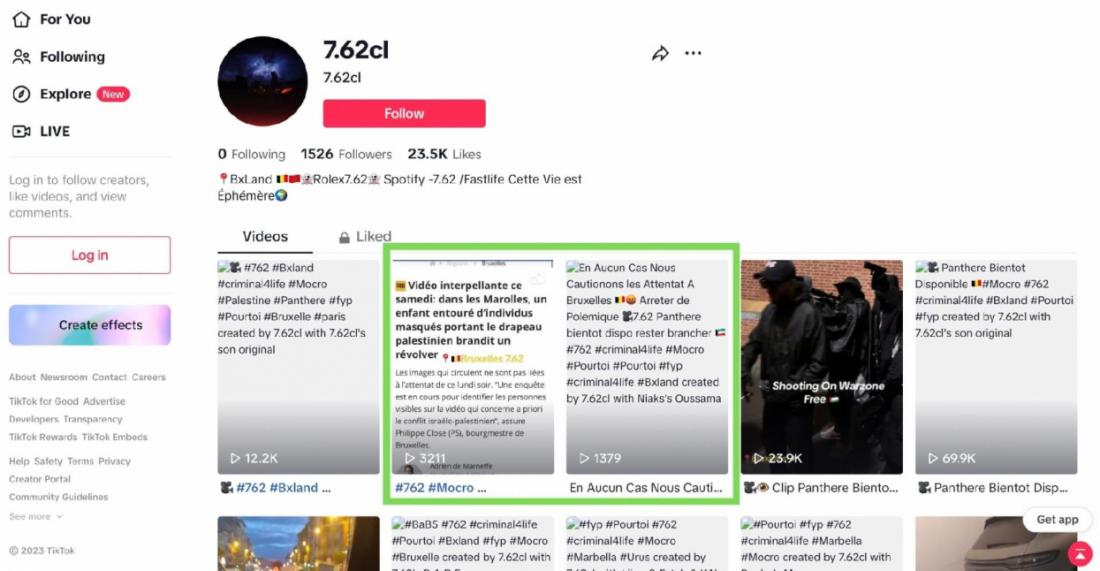This screenshot has height=571, width=1100.
Task: Click the red scroll-to-top icon
Action: pos(1080,554)
